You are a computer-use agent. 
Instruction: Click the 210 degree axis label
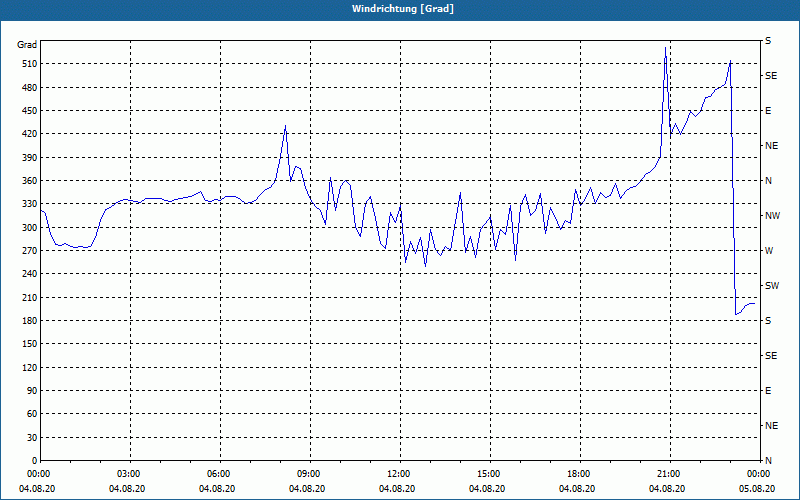coord(29,297)
